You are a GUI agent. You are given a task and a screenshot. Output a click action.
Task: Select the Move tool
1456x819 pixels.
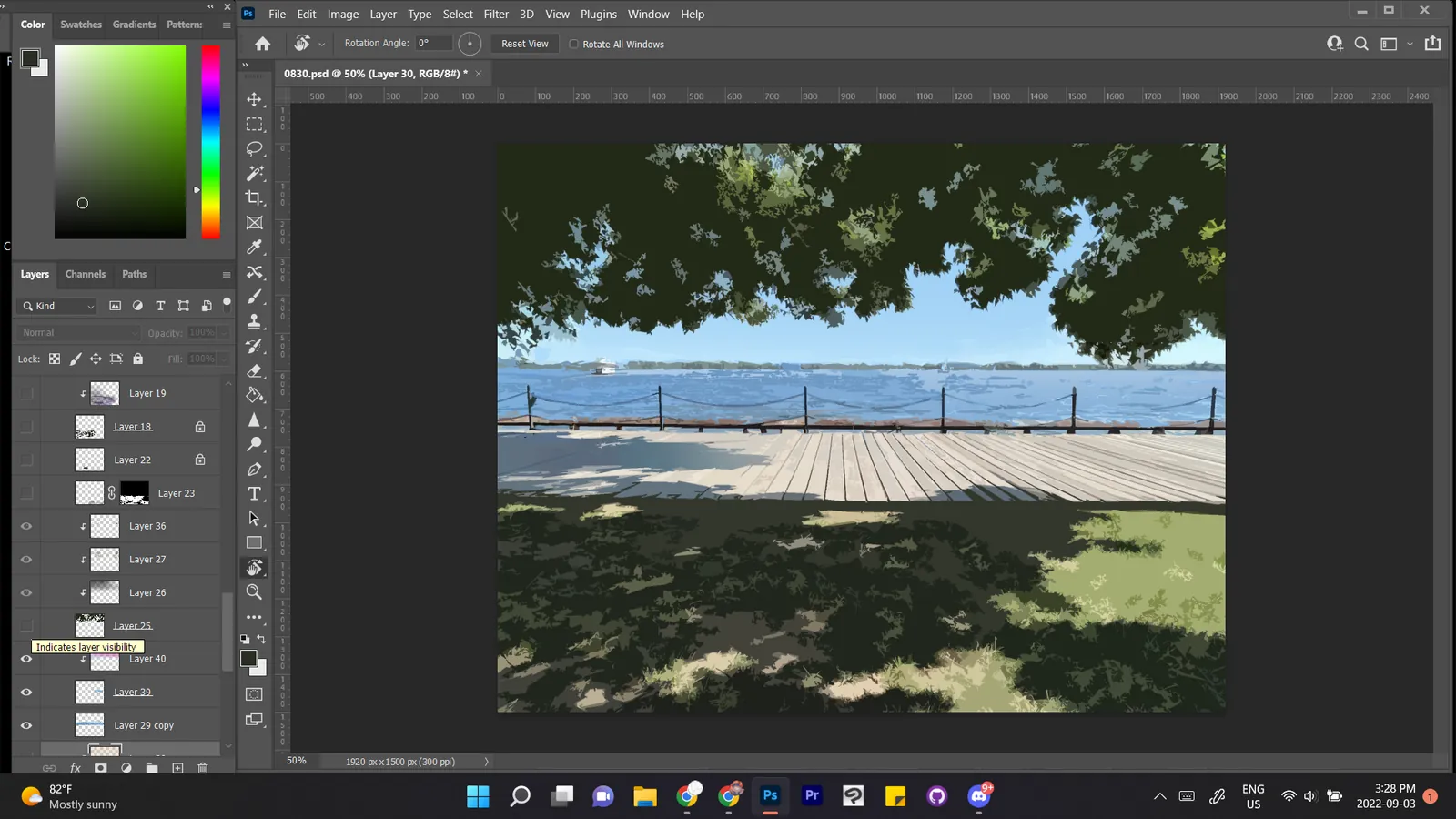(x=255, y=99)
